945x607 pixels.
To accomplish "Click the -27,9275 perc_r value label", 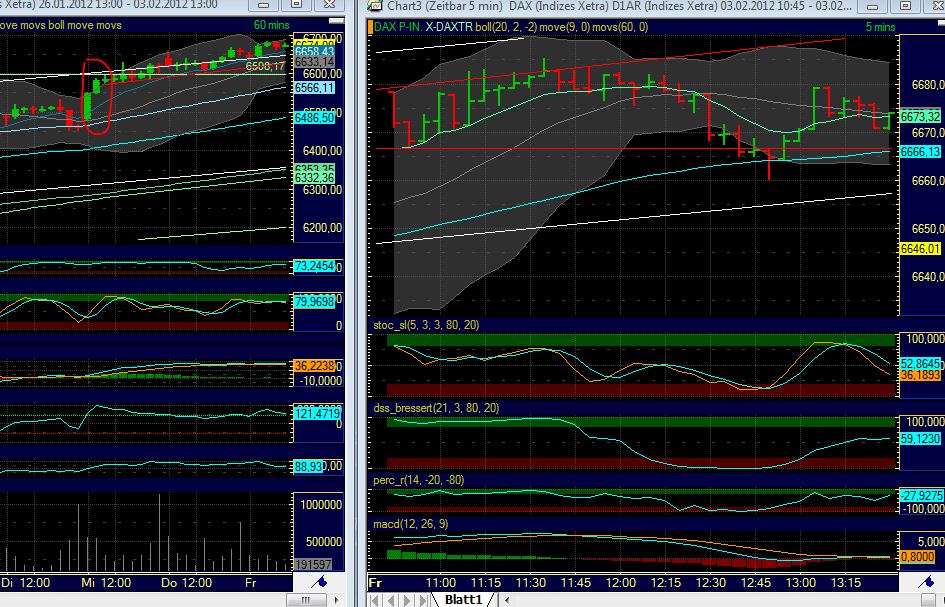I will [921, 495].
